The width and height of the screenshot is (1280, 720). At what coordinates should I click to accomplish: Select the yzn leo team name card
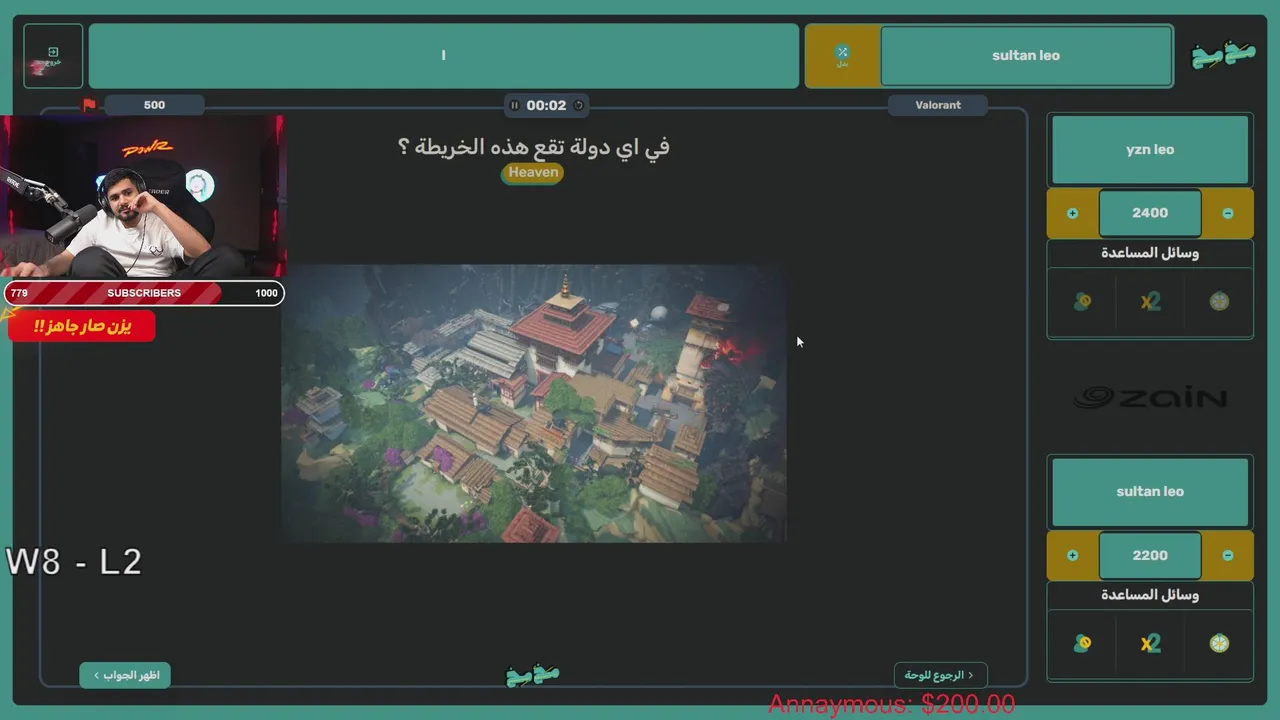point(1150,150)
